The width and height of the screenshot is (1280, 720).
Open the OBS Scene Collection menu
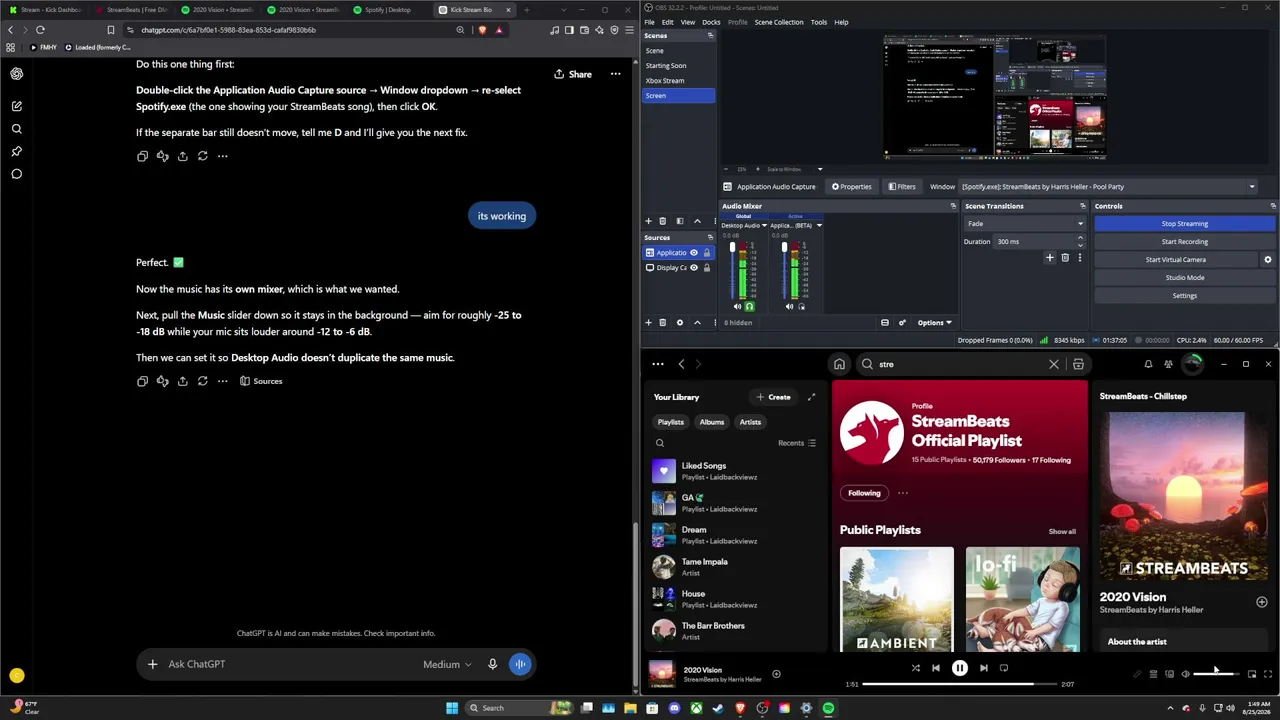779,22
